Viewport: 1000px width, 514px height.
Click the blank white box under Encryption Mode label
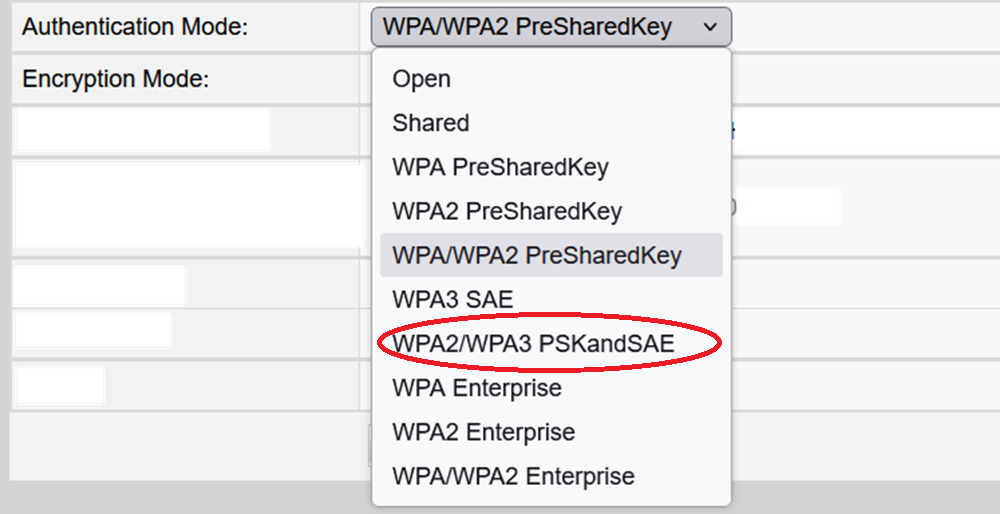[142, 130]
